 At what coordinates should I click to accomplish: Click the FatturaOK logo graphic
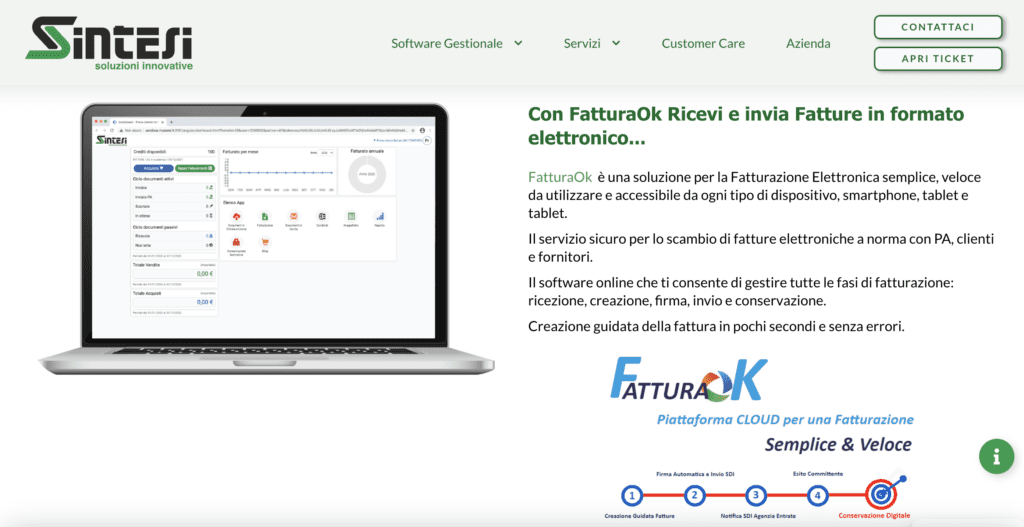[x=688, y=381]
